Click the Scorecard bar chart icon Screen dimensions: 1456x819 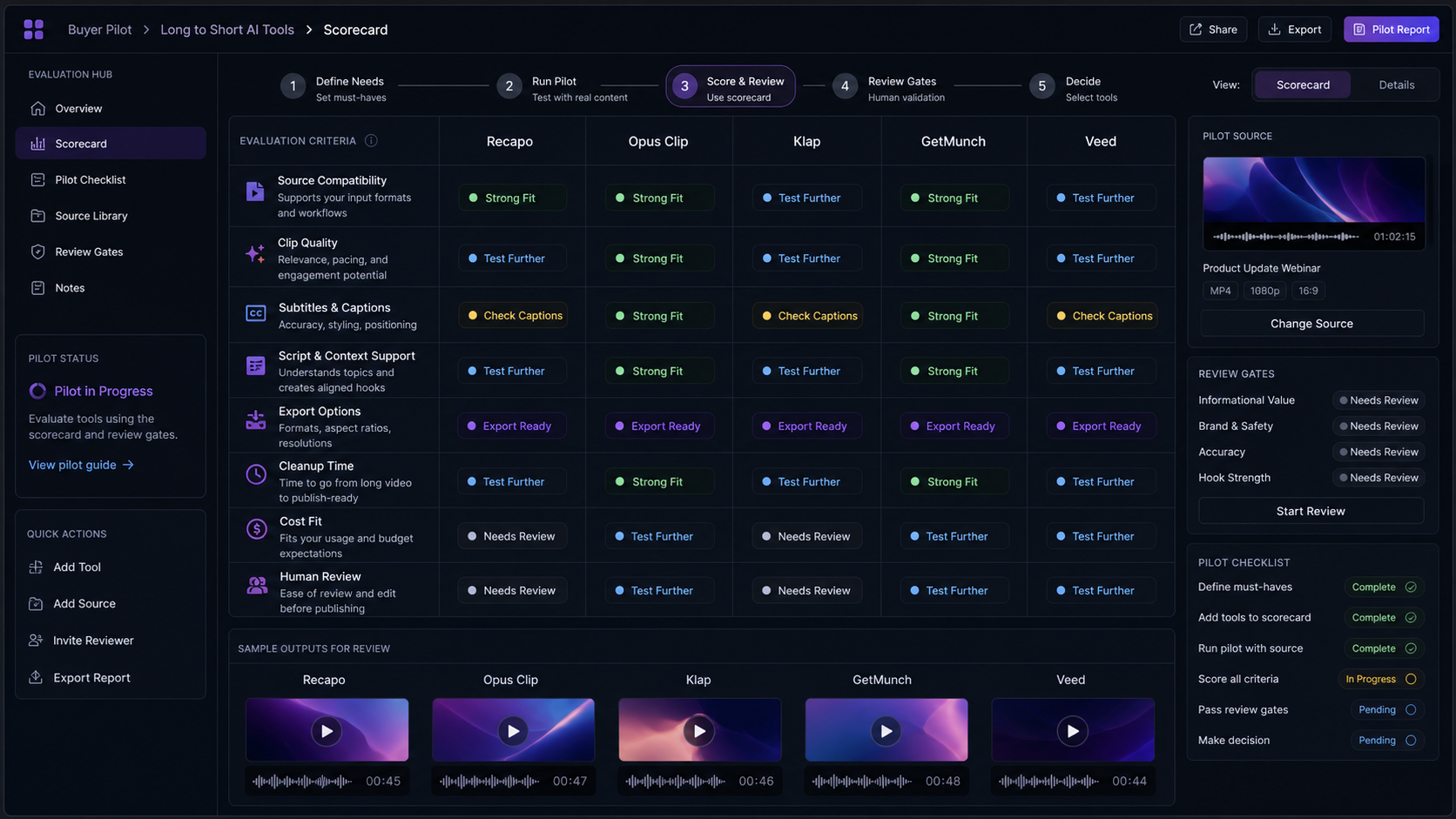click(x=37, y=144)
